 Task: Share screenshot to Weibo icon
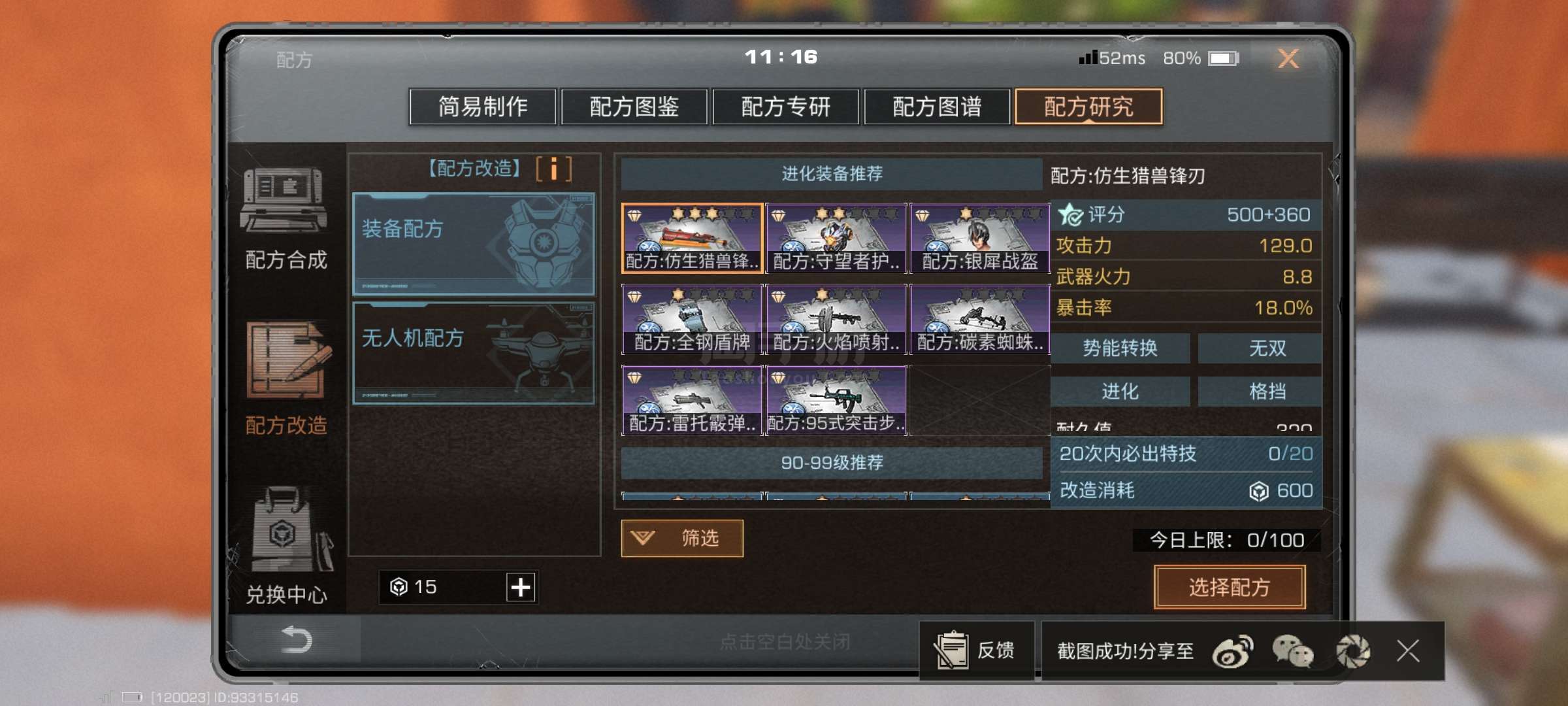(x=1232, y=651)
